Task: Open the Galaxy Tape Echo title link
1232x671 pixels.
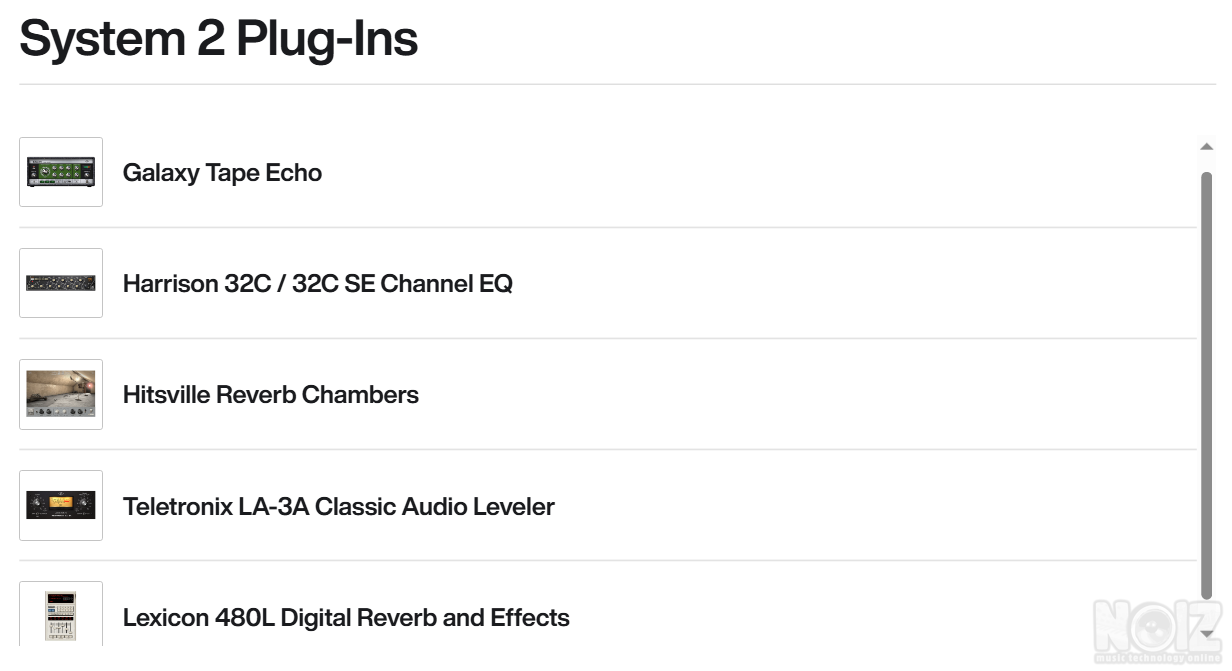Action: 222,173
